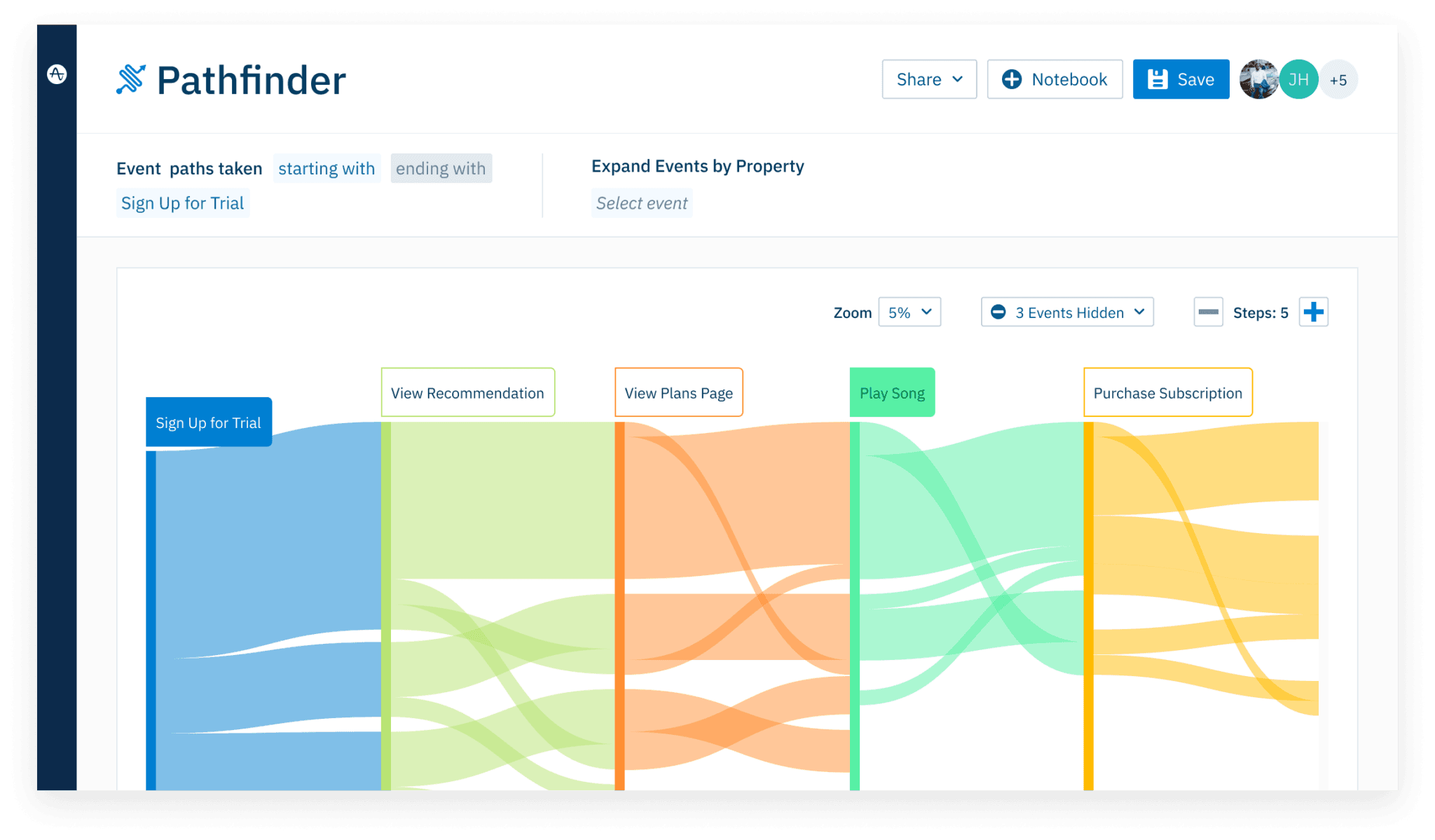The image size is (1435, 840).
Task: Click the View Recommendation event node
Action: pyautogui.click(x=467, y=392)
